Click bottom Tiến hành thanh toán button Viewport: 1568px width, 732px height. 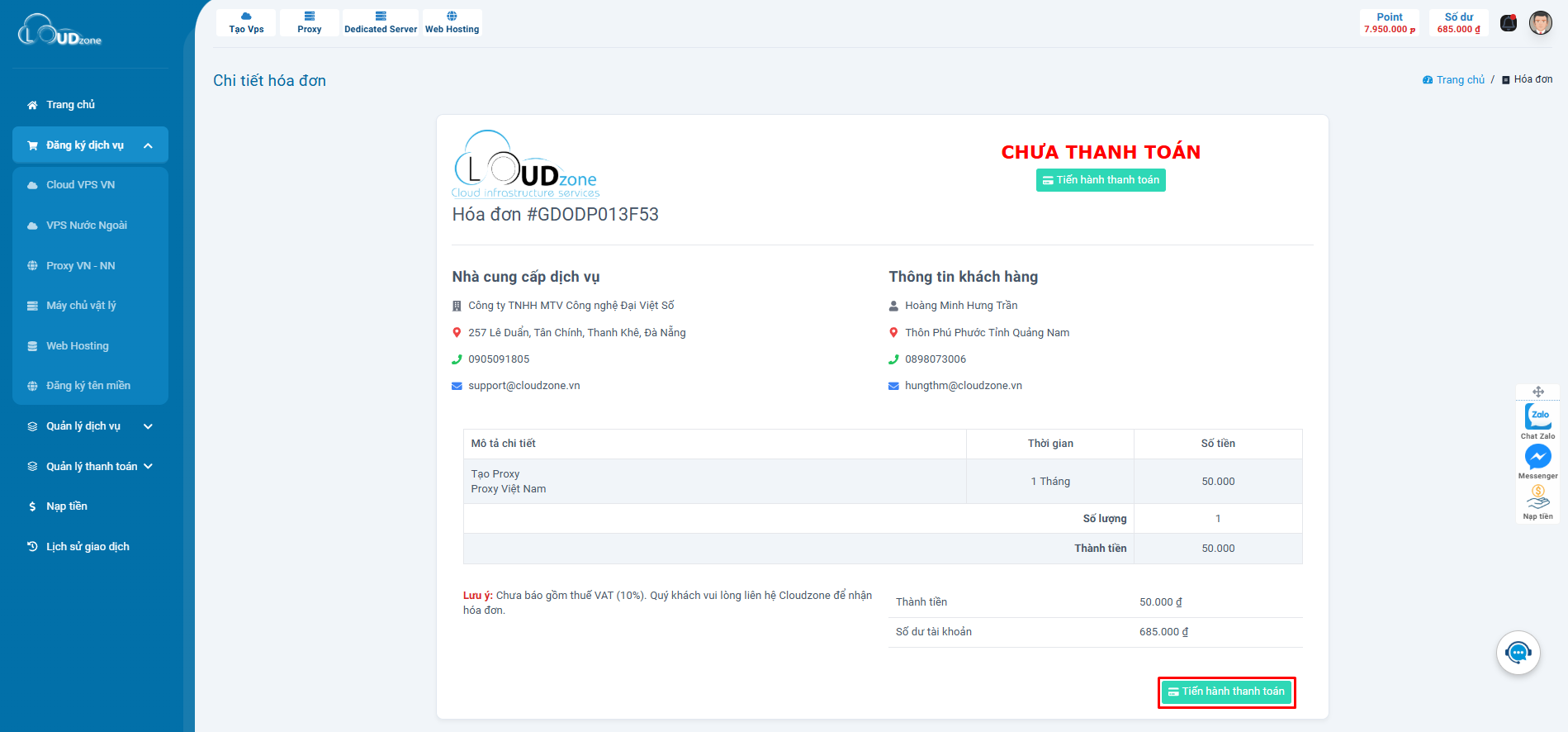(x=1226, y=692)
